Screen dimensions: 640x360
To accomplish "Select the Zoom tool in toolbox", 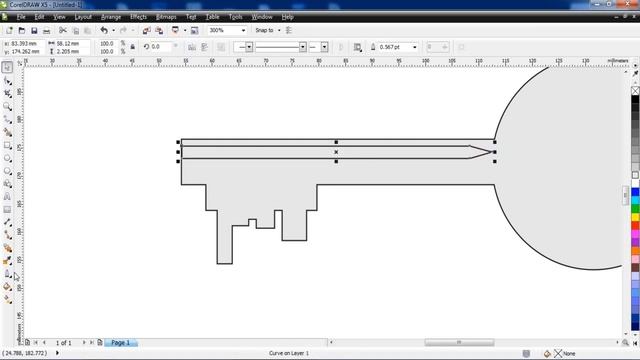I will pos(7,107).
